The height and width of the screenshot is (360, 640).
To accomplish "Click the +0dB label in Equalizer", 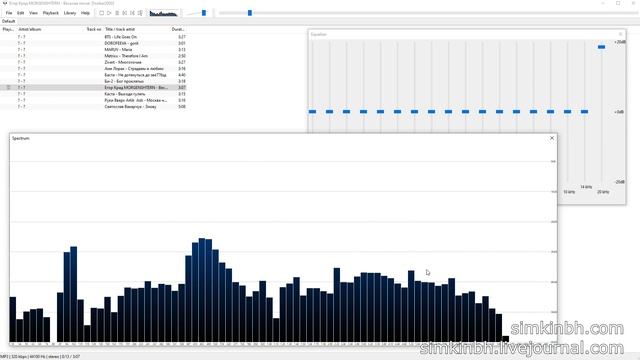I will pos(619,111).
